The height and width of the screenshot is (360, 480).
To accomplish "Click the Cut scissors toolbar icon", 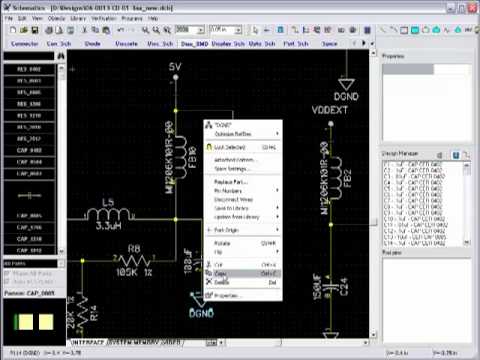I will [x=84, y=30].
